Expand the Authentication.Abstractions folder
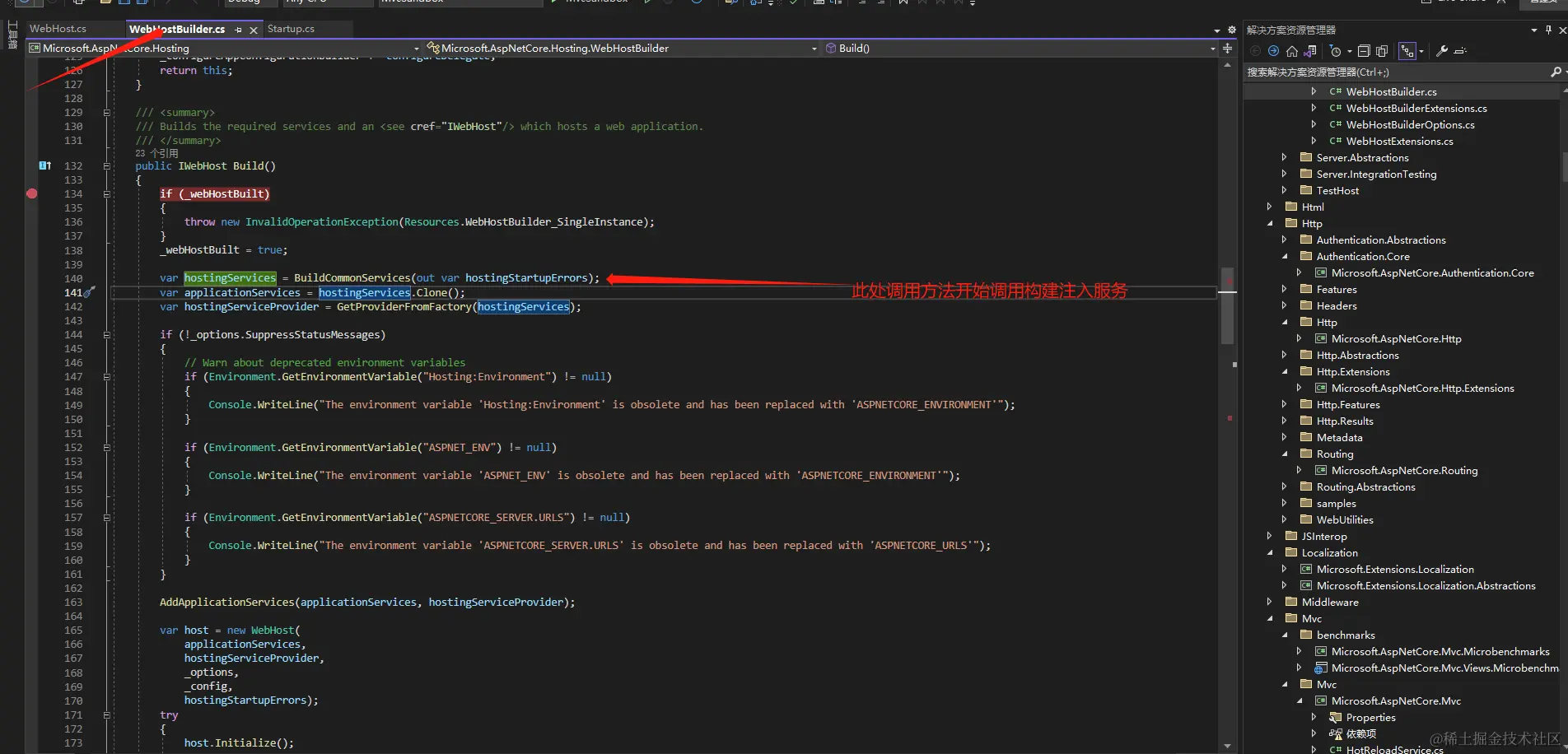The width and height of the screenshot is (1568, 754). tap(1284, 240)
